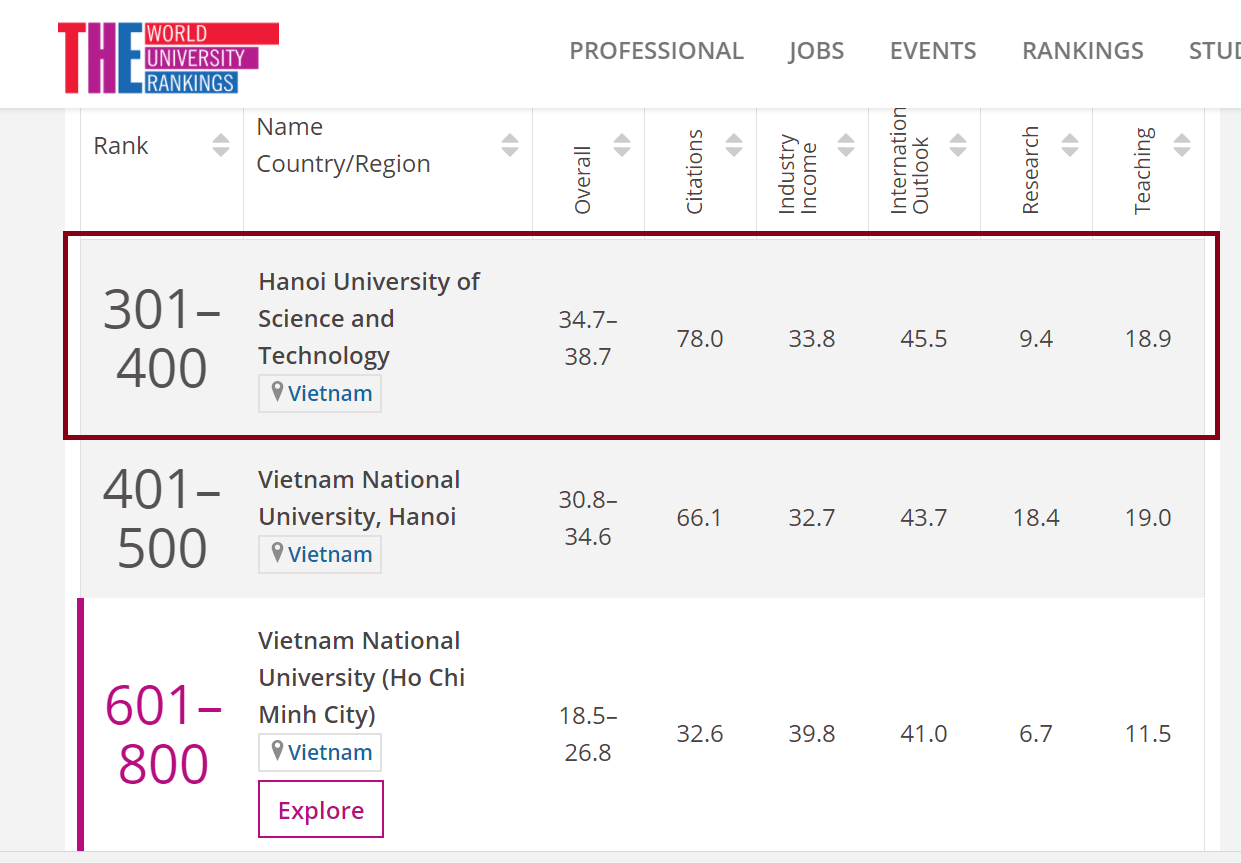
Task: Open the Jobs menu item
Action: [x=816, y=51]
